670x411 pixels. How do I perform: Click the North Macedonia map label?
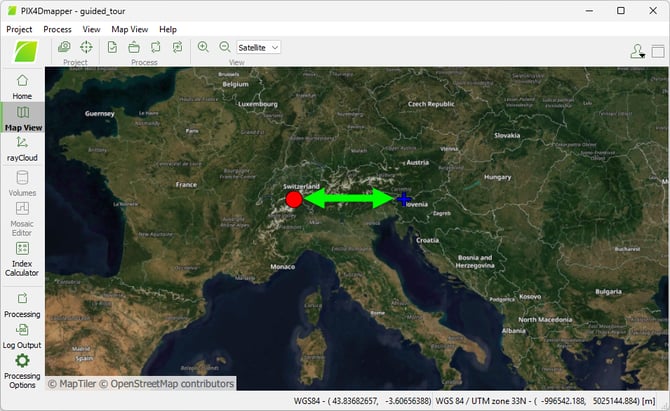[545, 320]
